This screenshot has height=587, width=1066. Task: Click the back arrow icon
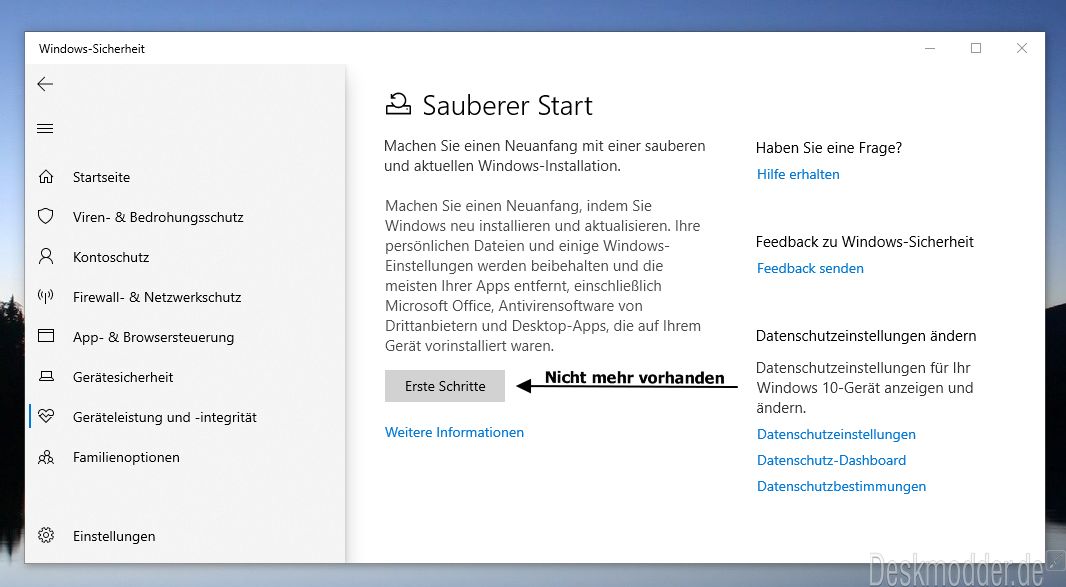coord(45,84)
